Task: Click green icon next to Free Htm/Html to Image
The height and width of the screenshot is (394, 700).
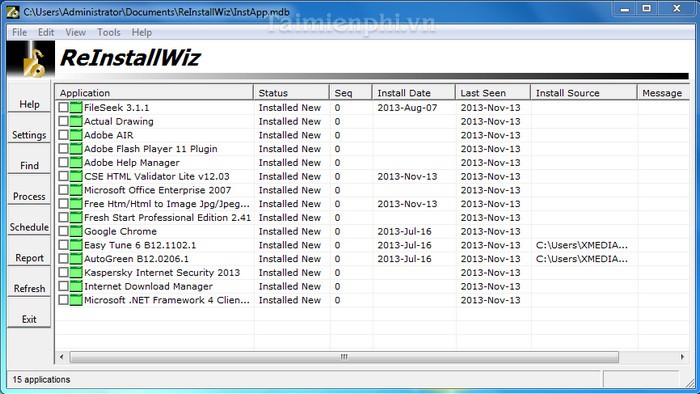Action: (76, 204)
